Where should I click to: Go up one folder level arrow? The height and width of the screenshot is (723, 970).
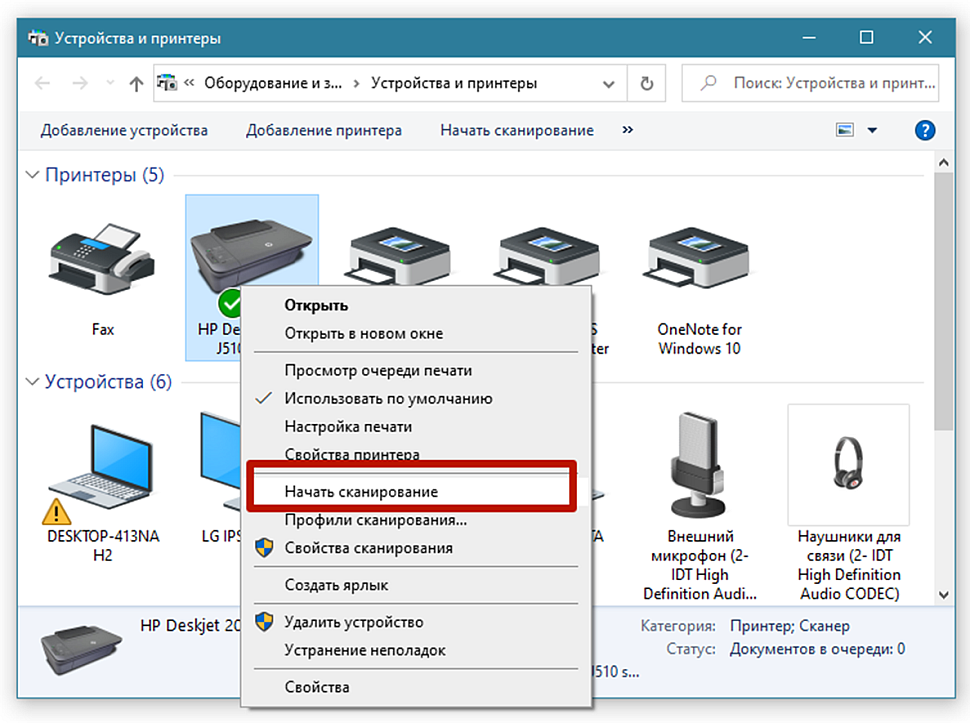136,83
